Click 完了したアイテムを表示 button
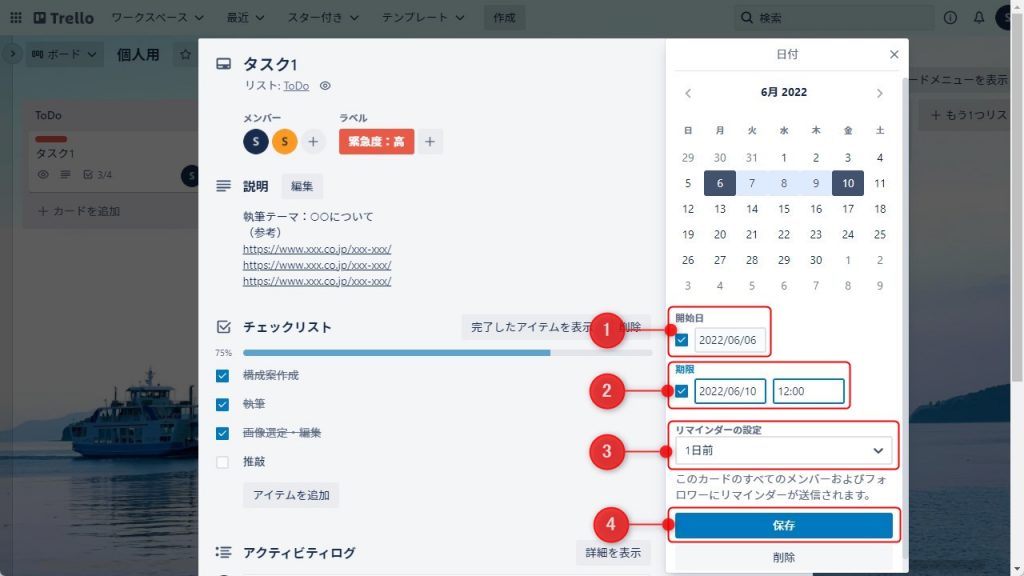Image resolution: width=1024 pixels, height=576 pixels. (x=532, y=327)
